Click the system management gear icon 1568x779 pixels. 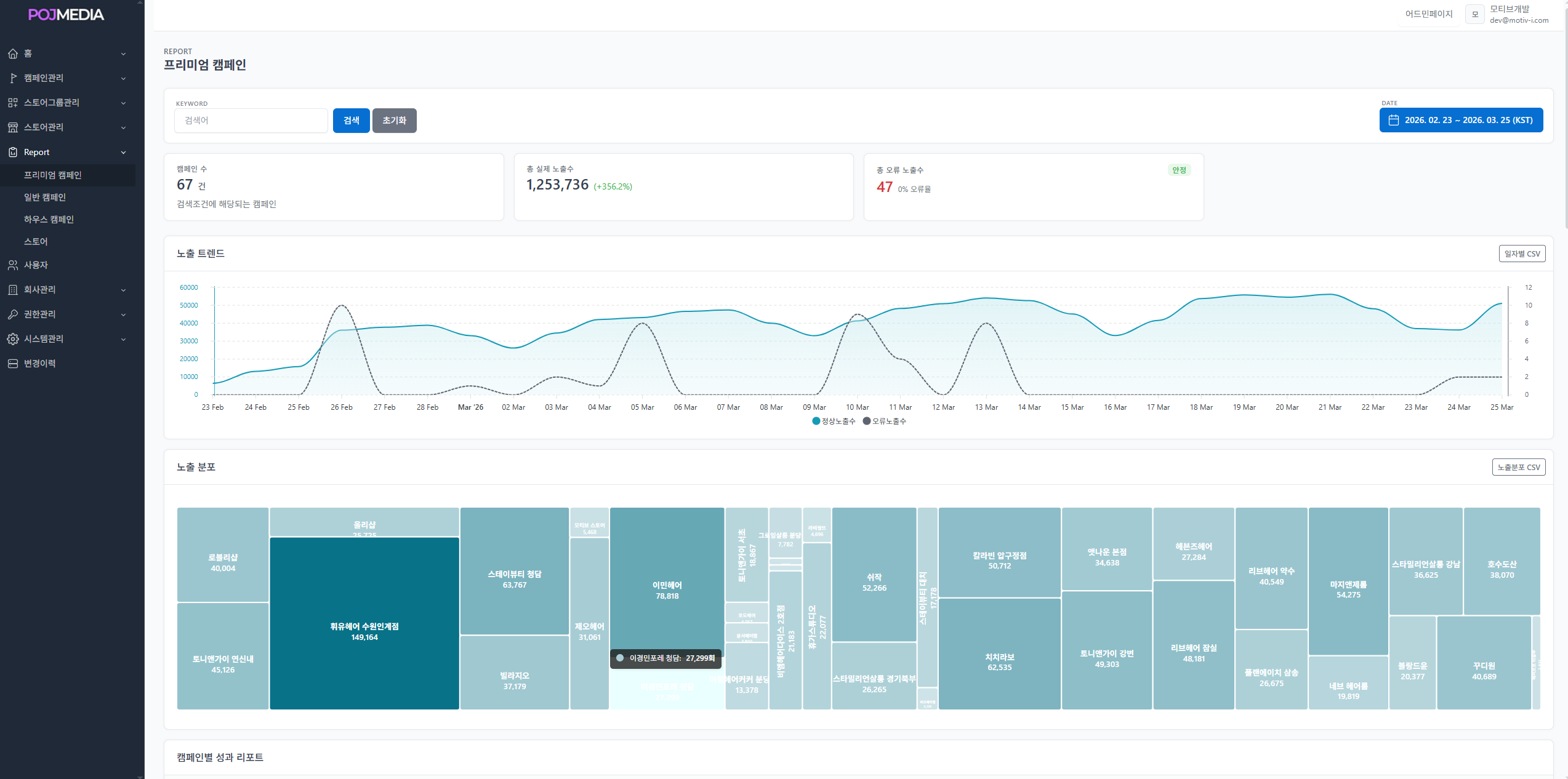tap(13, 339)
